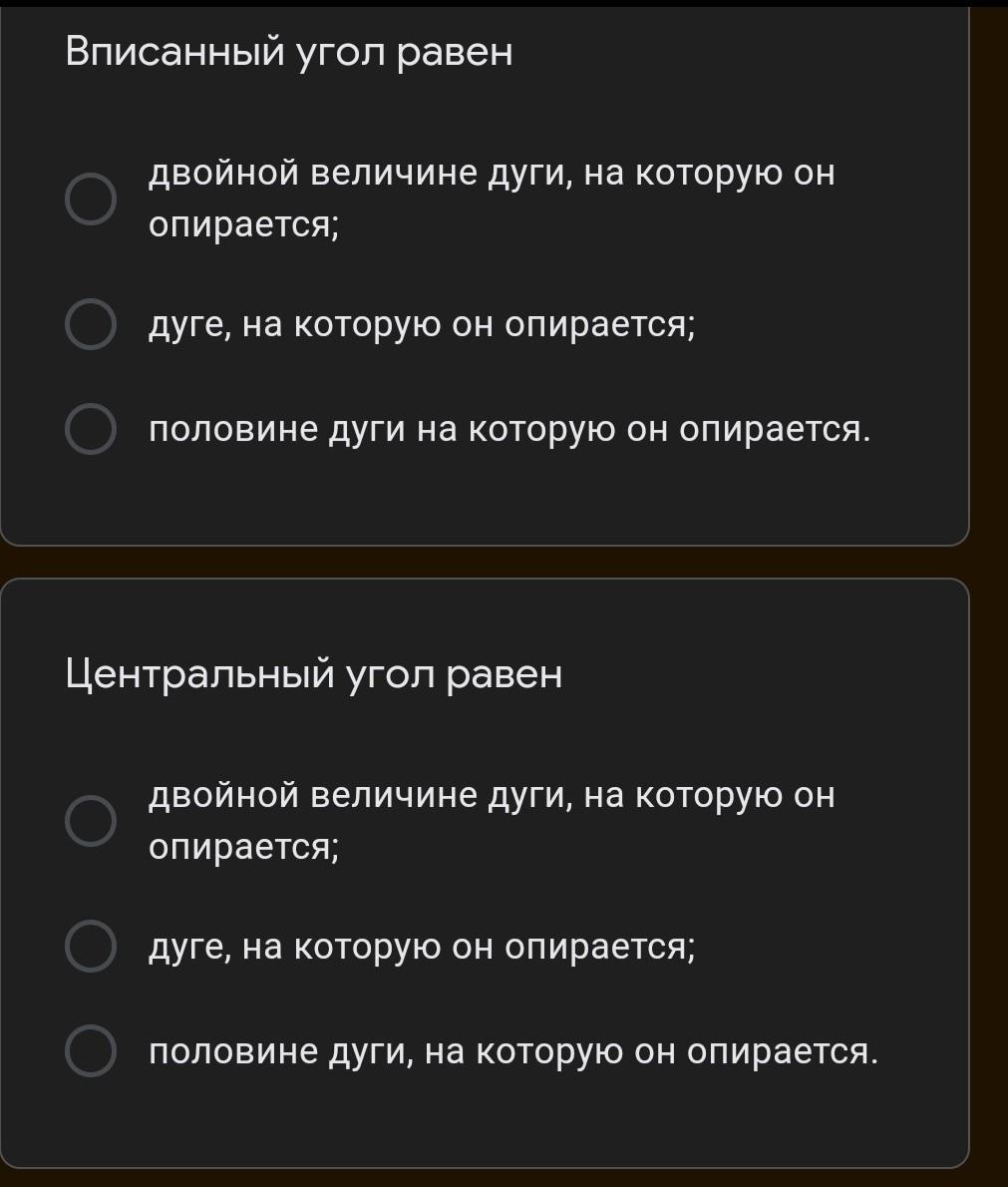Pick middle radio circle under 'Центральный угол равен'
The image size is (1008, 1187).
(91, 947)
